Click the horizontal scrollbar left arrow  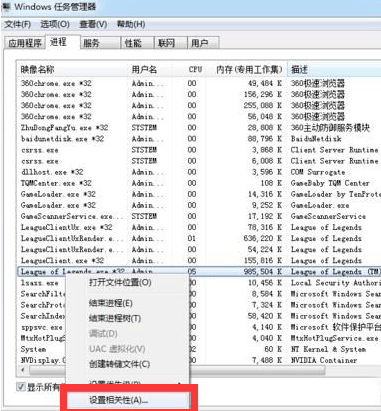23,370
